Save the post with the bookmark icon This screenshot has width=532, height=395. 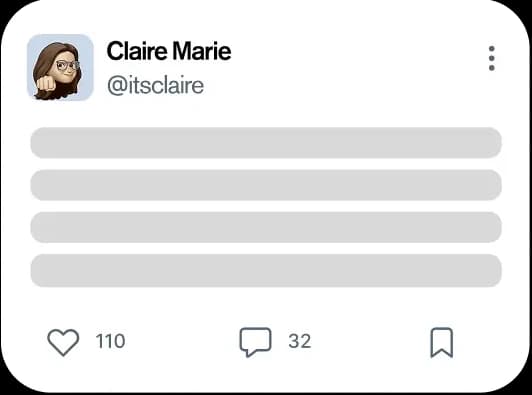coord(442,342)
